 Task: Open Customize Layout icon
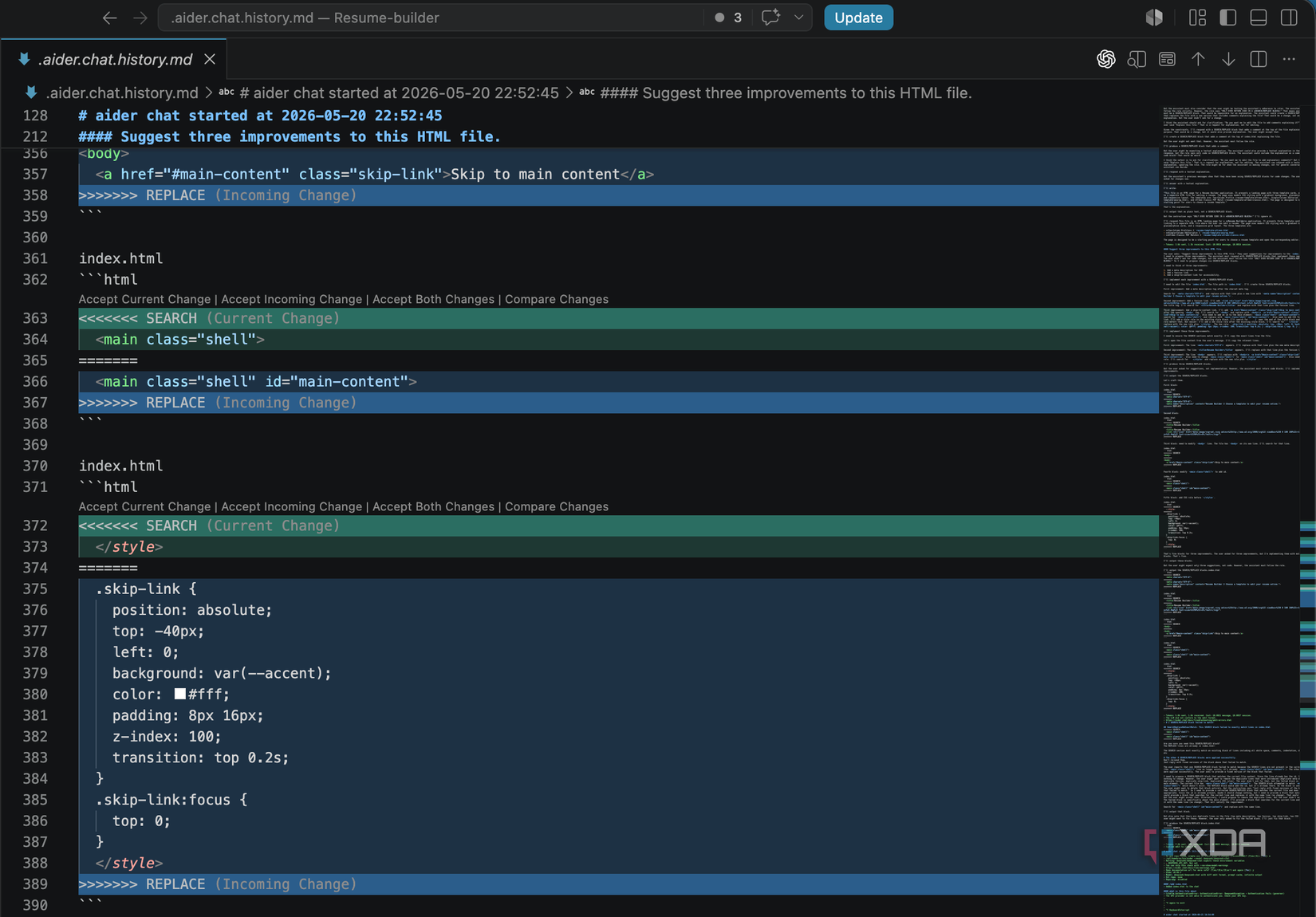pyautogui.click(x=1197, y=18)
